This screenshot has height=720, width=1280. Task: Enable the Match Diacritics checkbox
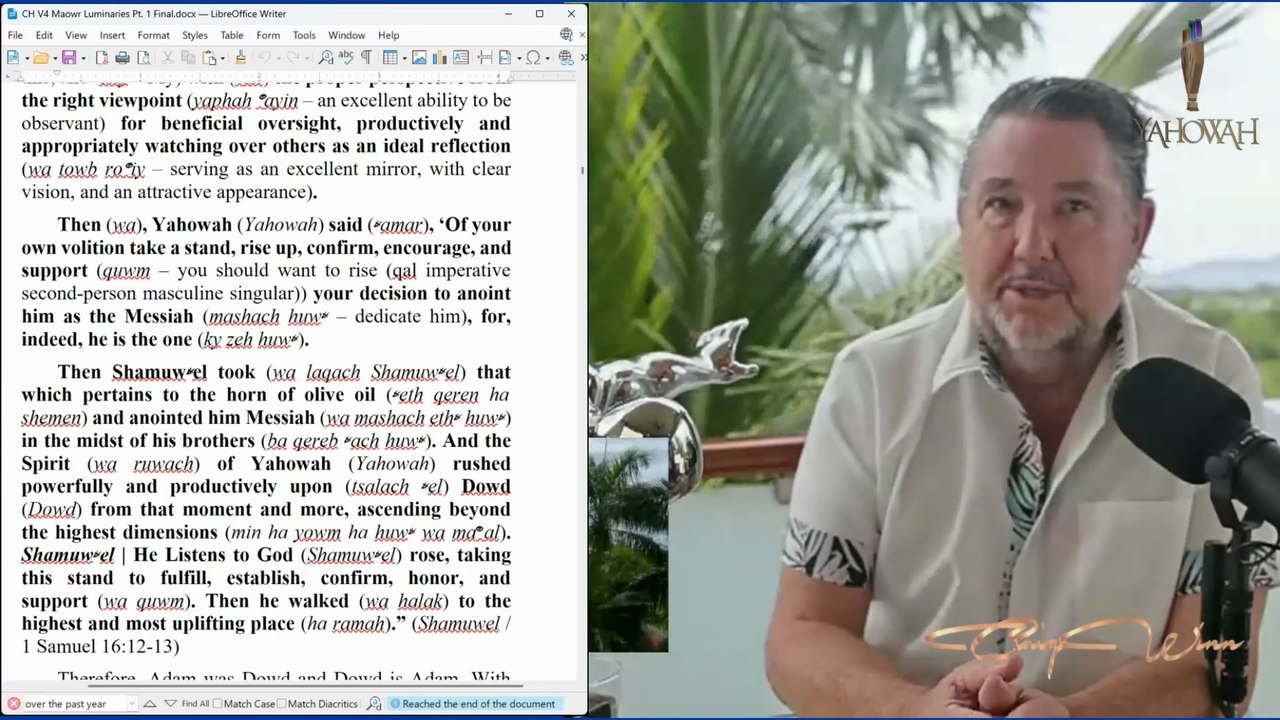[281, 704]
